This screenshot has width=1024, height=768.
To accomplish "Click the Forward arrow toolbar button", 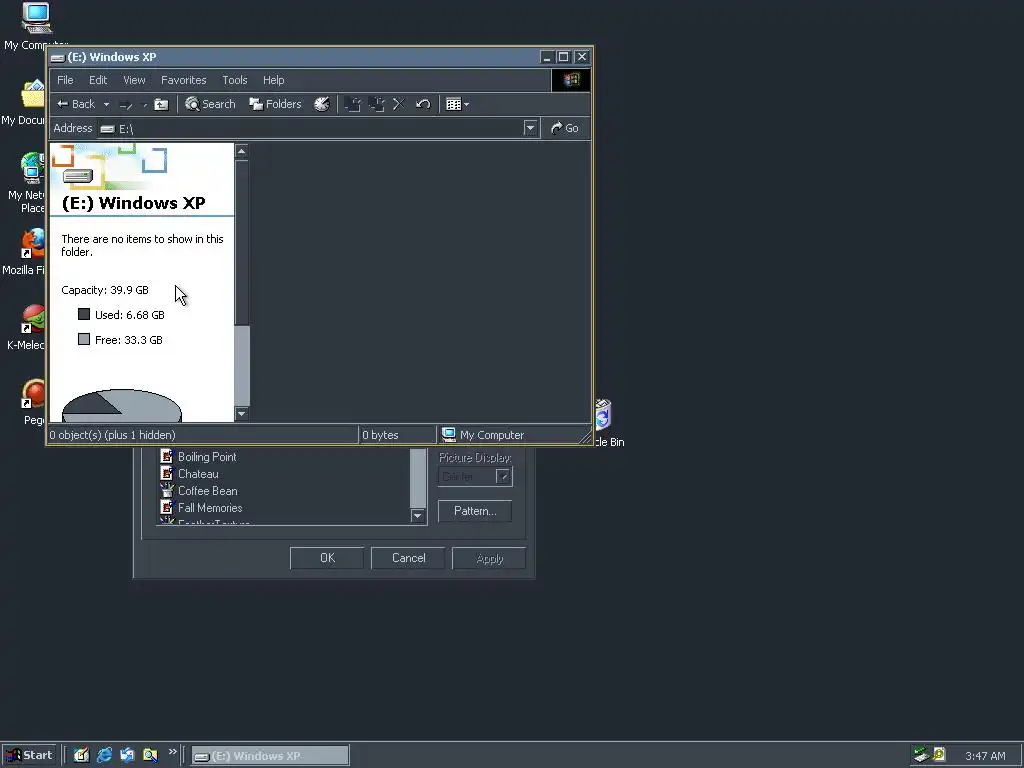I will pyautogui.click(x=126, y=104).
